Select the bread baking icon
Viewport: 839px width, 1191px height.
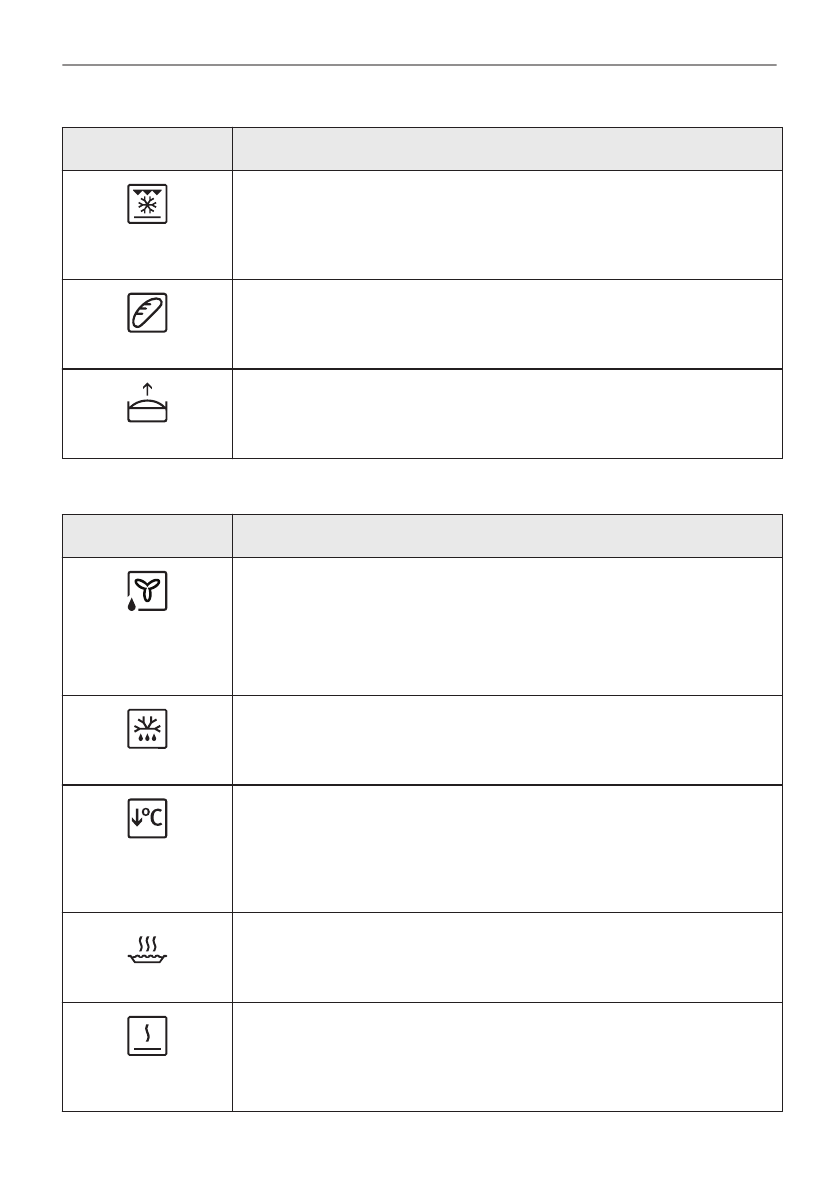click(x=147, y=313)
